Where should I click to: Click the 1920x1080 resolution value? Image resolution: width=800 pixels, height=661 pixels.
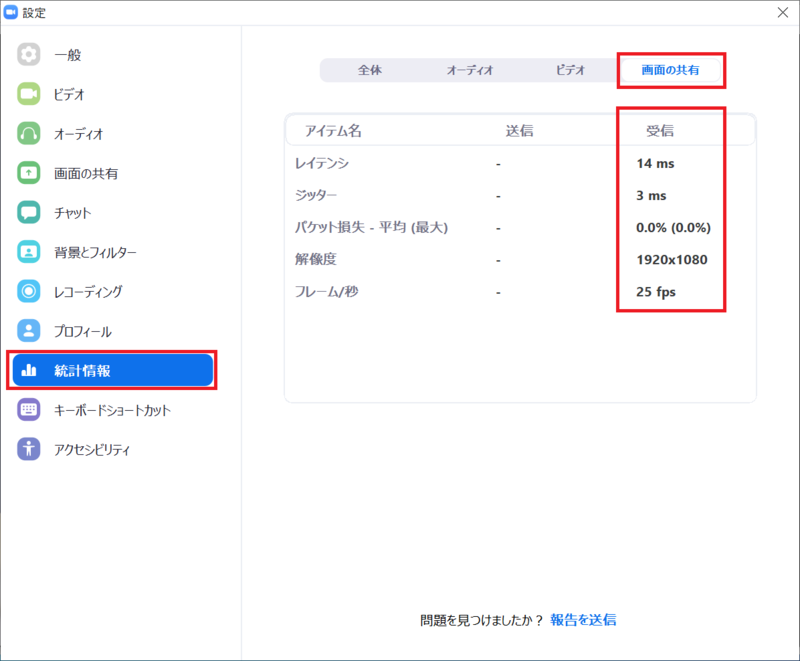click(x=671, y=260)
